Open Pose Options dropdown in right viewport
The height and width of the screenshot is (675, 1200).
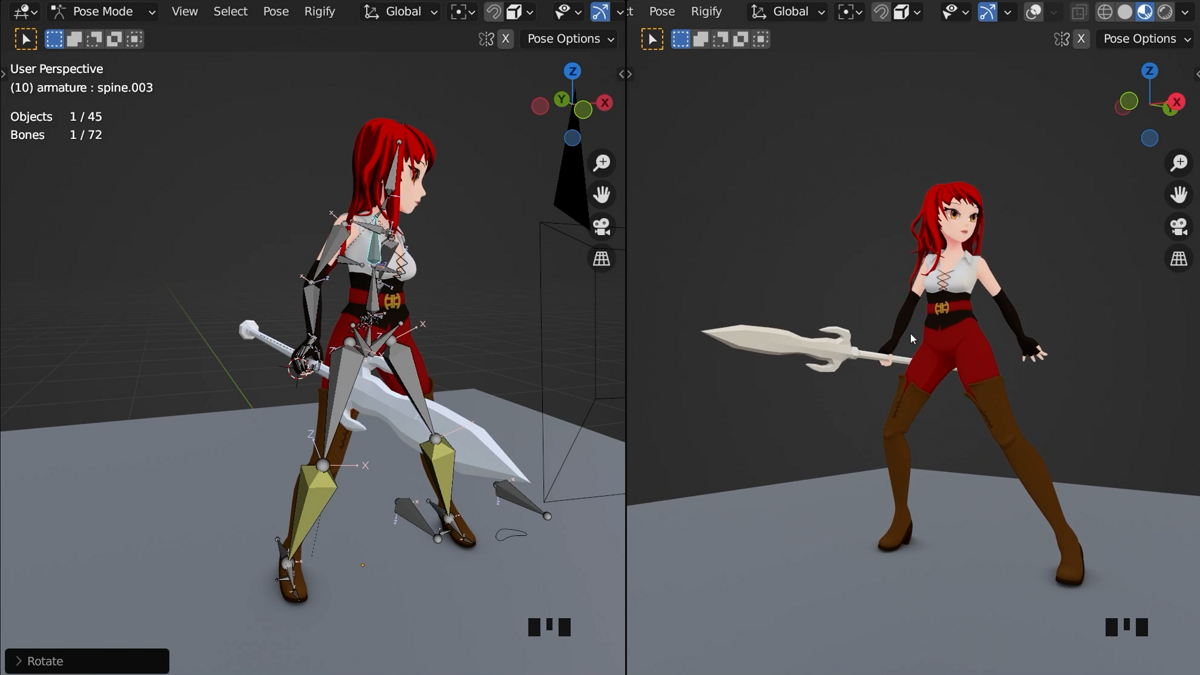coord(1146,39)
